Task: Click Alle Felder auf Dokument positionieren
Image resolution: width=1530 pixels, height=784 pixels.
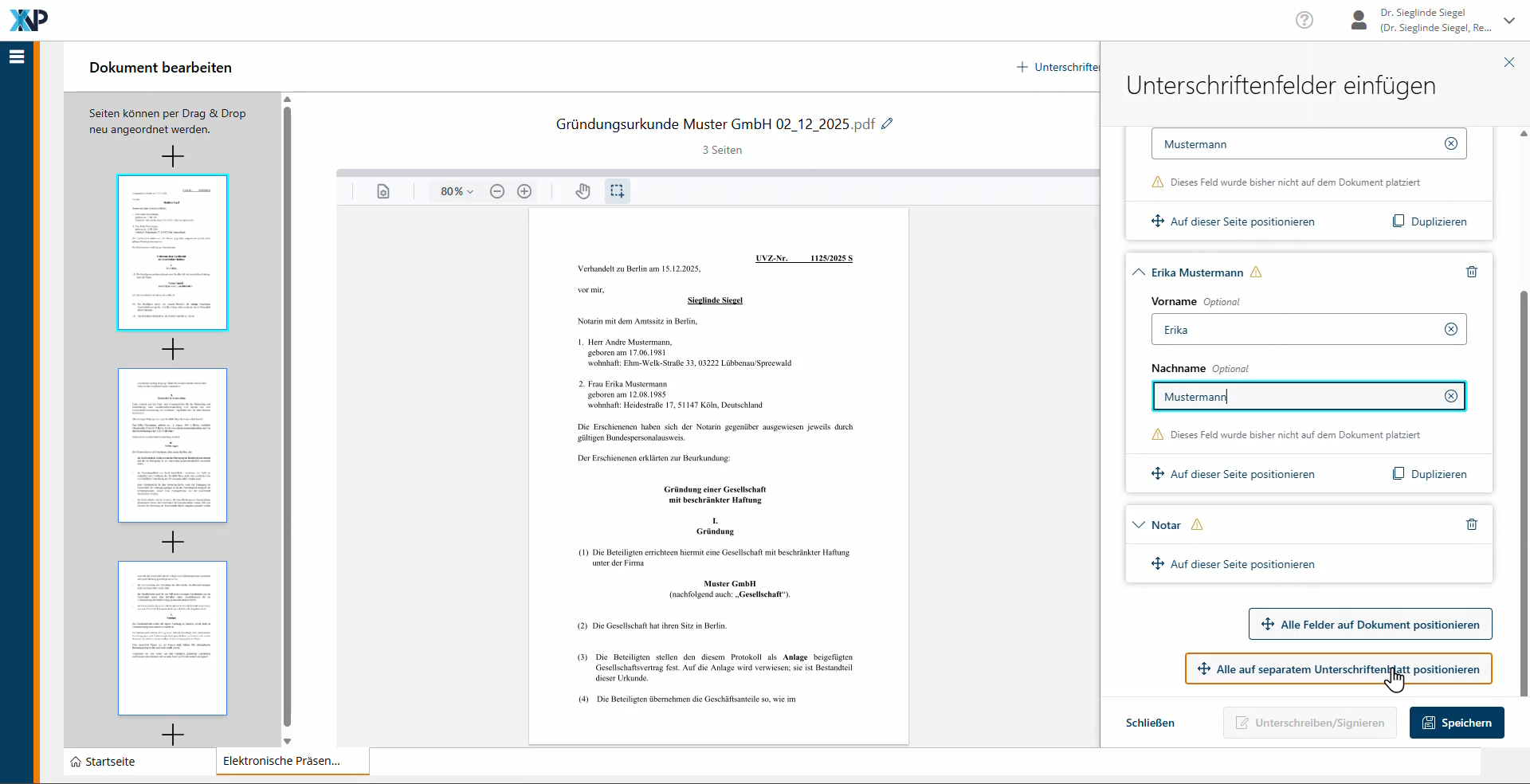Action: click(1370, 625)
